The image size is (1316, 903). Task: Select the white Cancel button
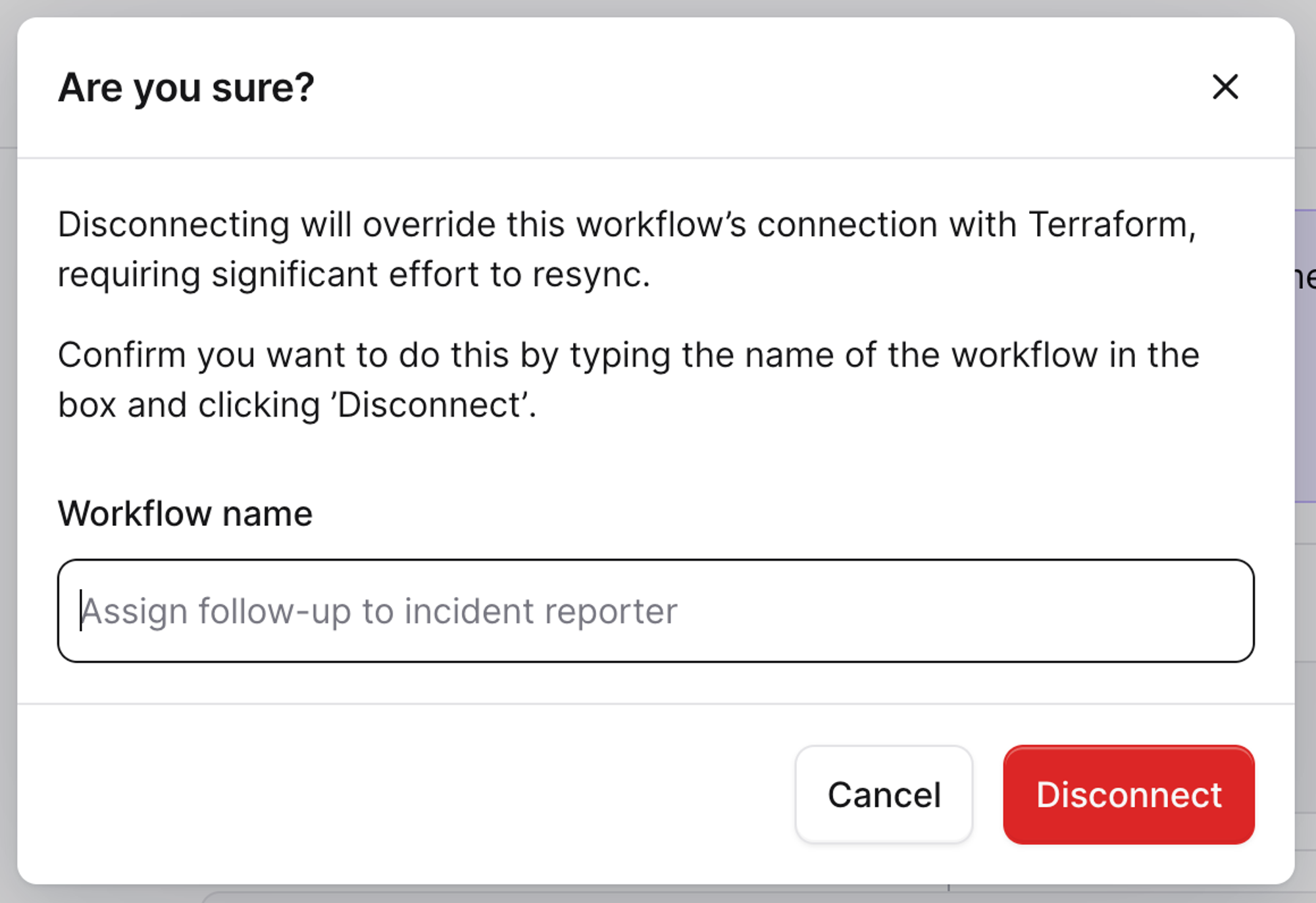tap(883, 794)
